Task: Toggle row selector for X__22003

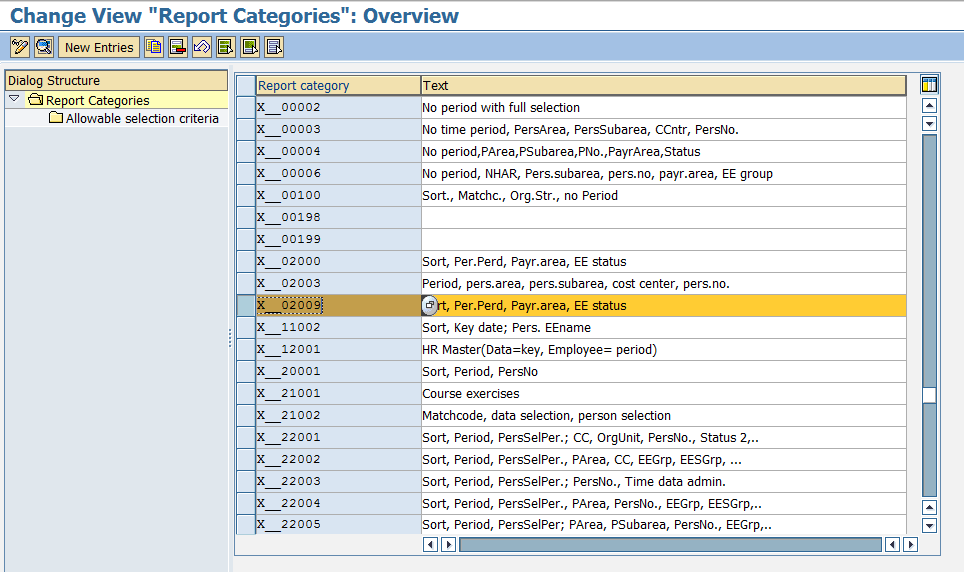Action: click(246, 481)
